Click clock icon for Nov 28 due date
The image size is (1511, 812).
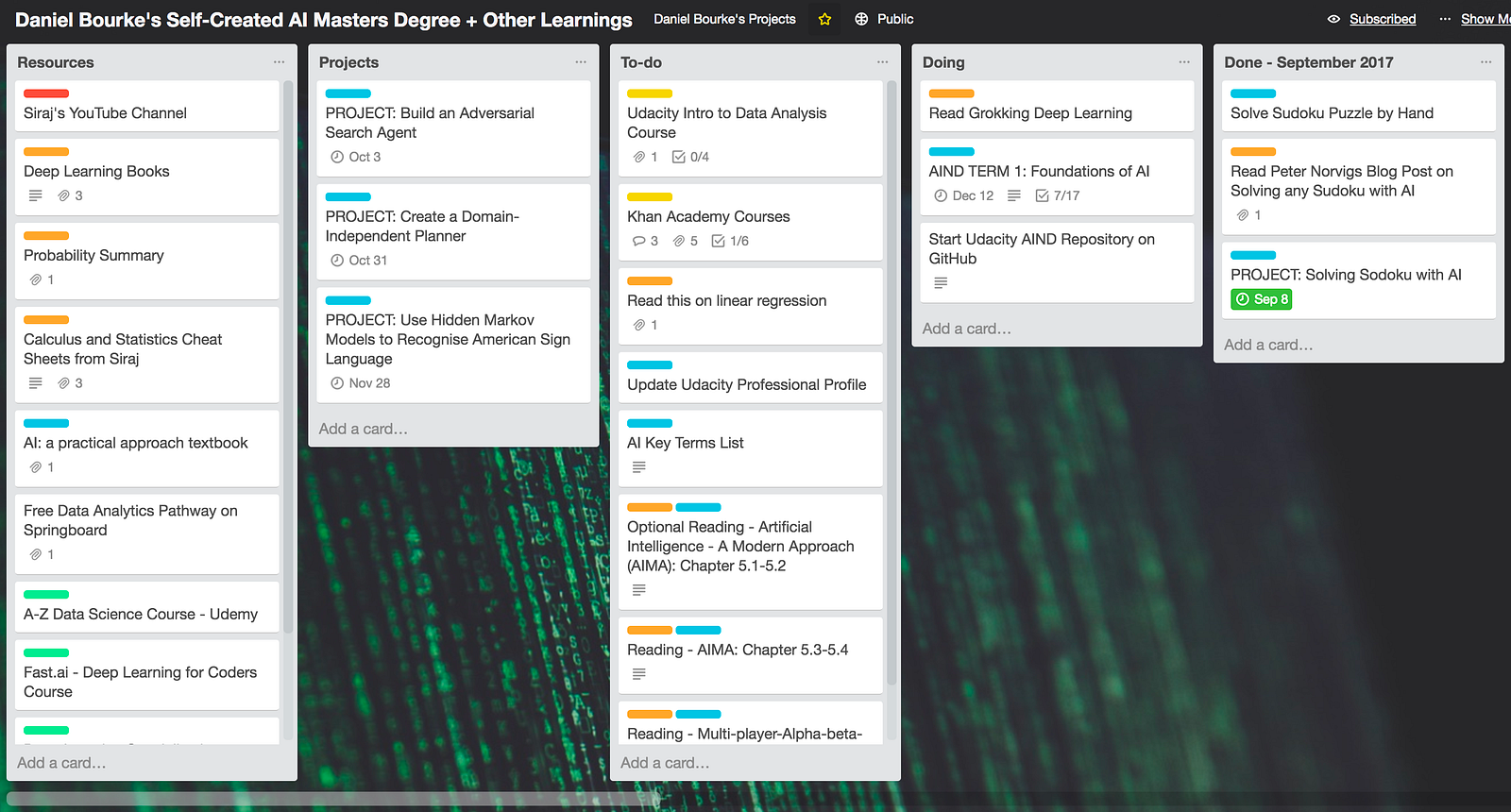coord(337,383)
